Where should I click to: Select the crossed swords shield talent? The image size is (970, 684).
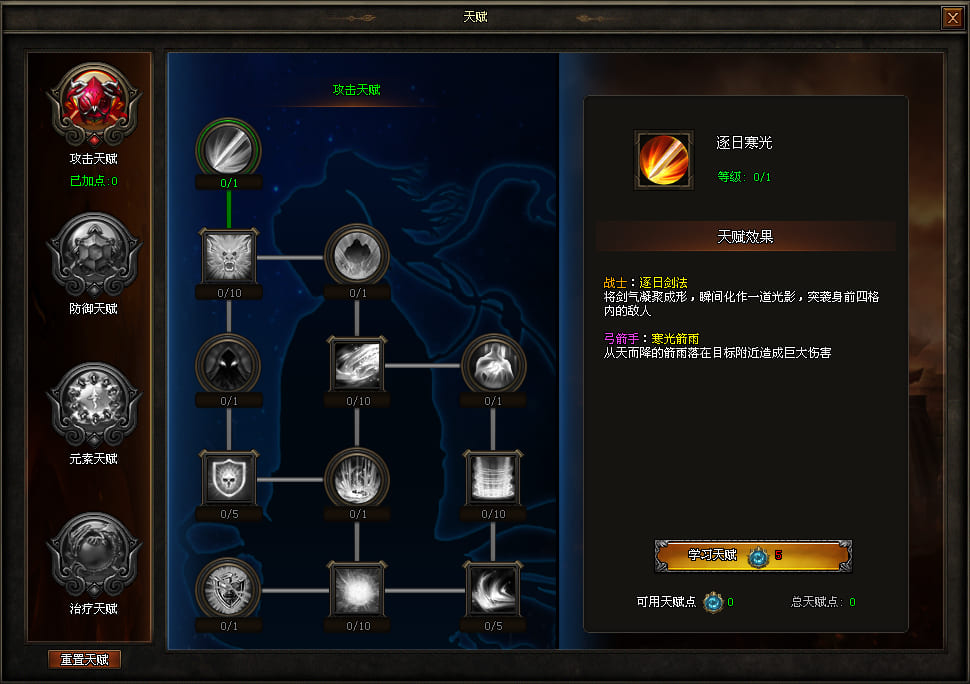point(228,589)
